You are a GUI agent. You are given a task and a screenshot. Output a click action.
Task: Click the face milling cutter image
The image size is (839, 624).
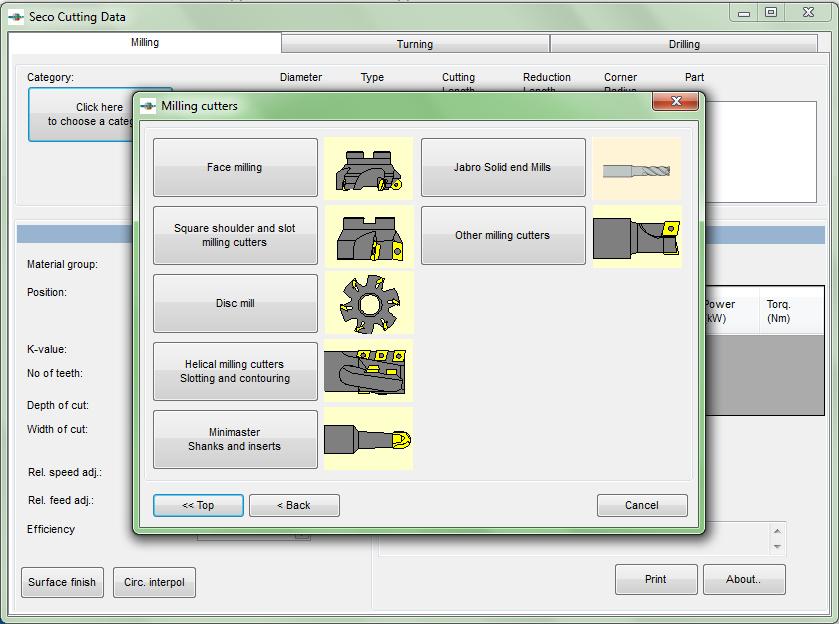(369, 168)
